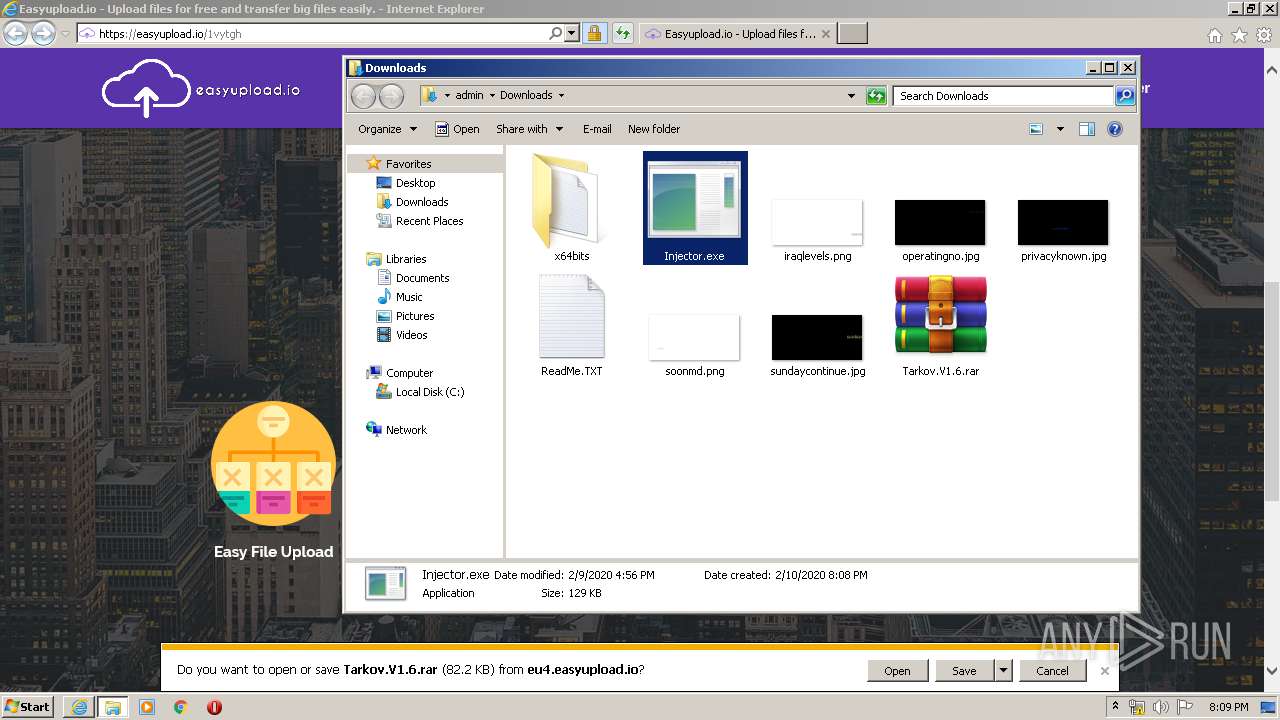
Task: Select the Easyupload.io browser tab
Action: 737,34
